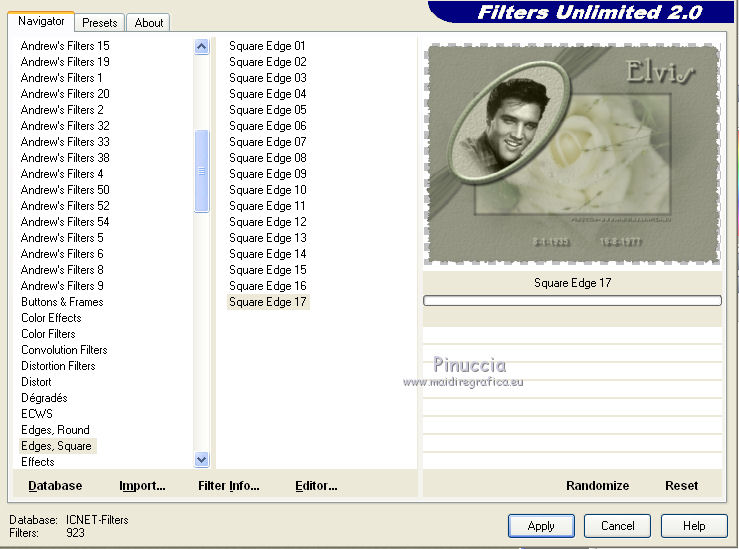The height and width of the screenshot is (549, 739).
Task: Randomize the filter settings
Action: [598, 485]
